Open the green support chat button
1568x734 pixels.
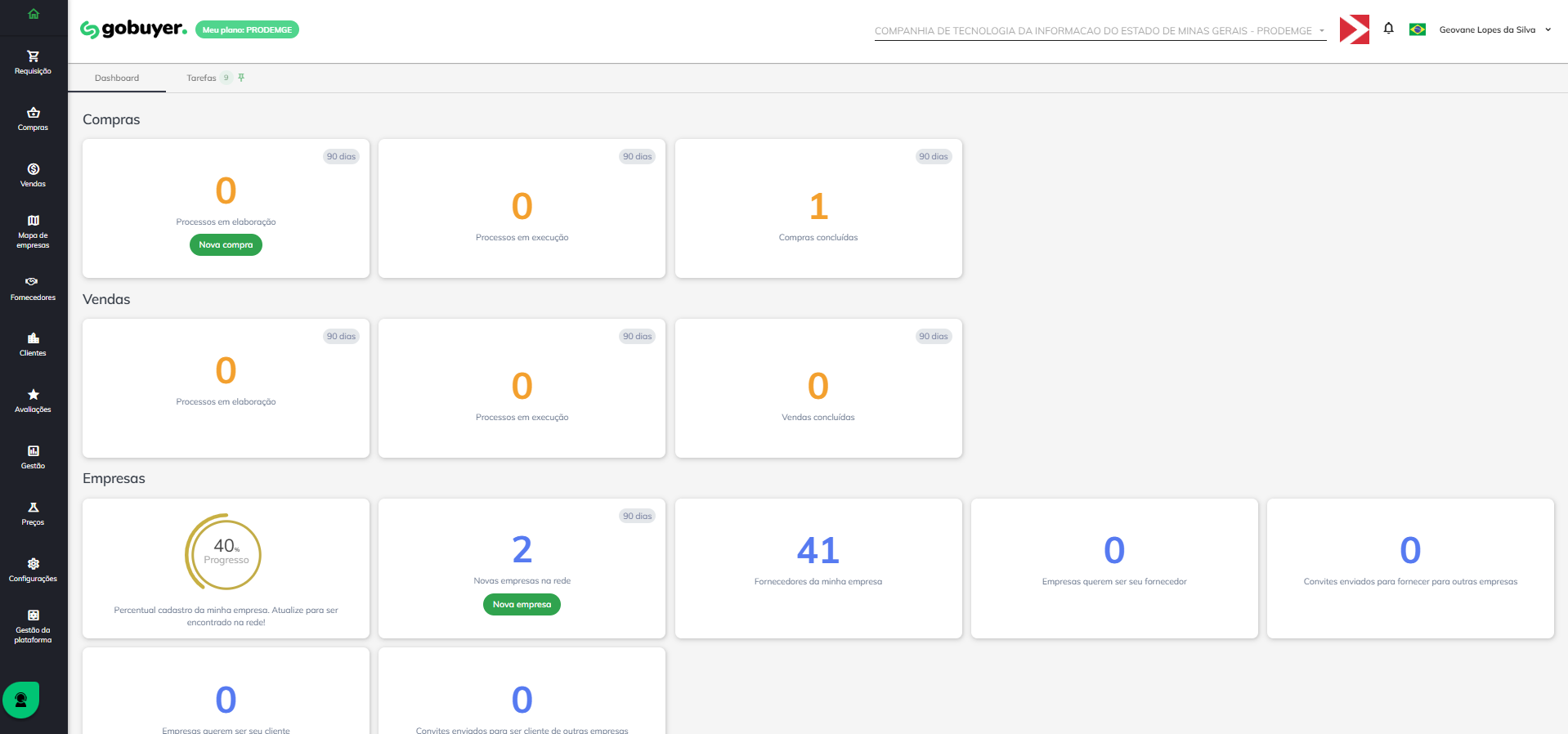tap(21, 700)
